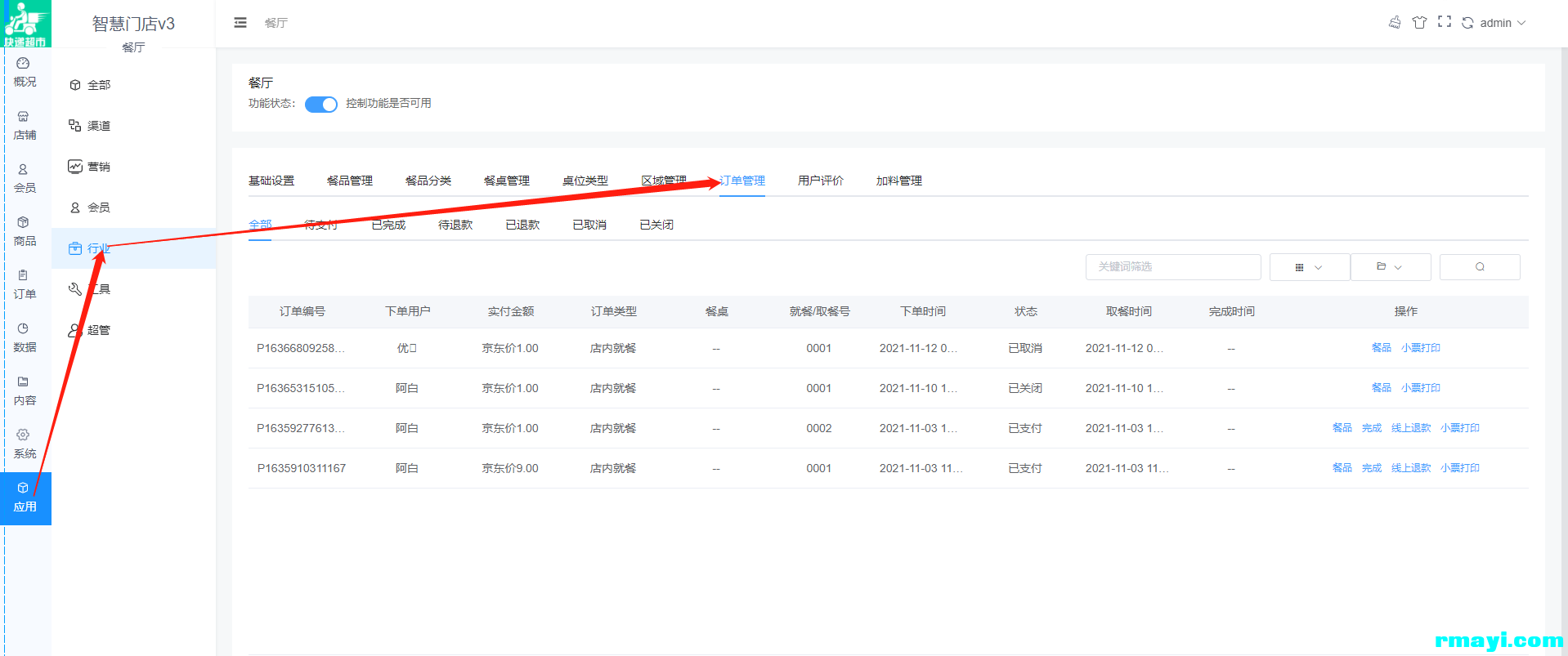
Task: Open the folder export dropdown
Action: tap(1390, 267)
